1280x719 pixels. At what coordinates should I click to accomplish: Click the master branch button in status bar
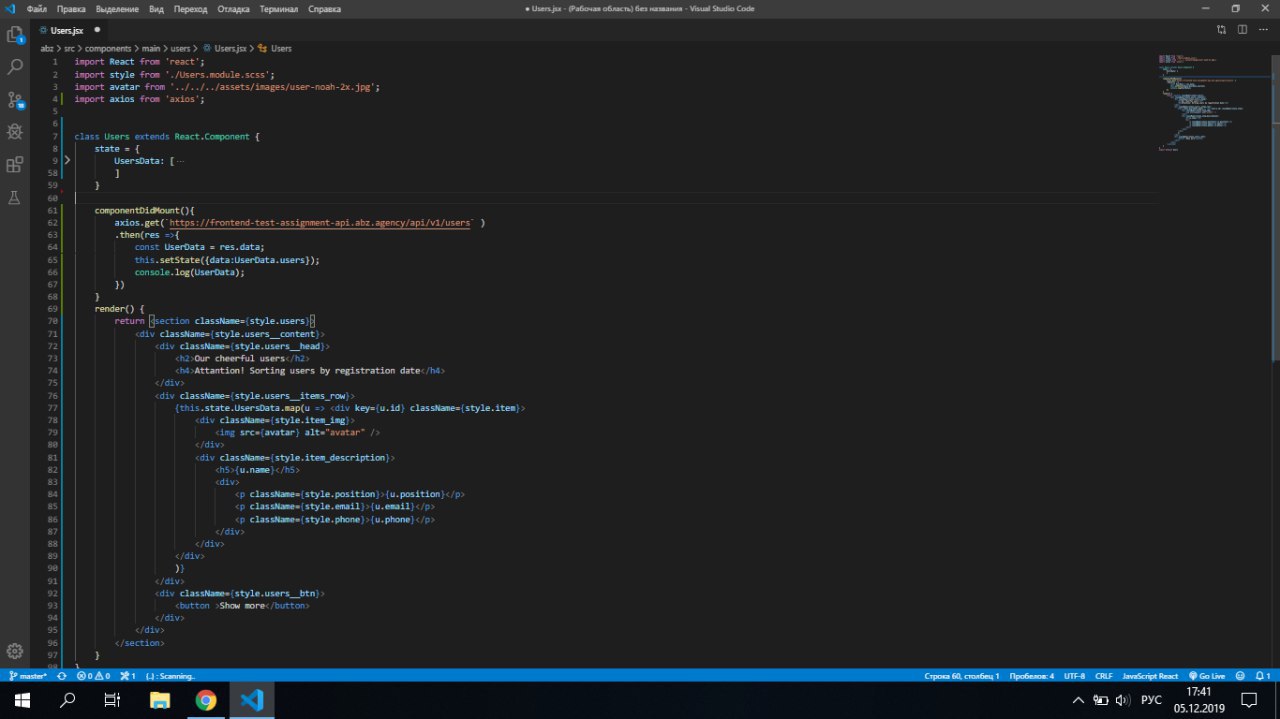click(x=28, y=676)
